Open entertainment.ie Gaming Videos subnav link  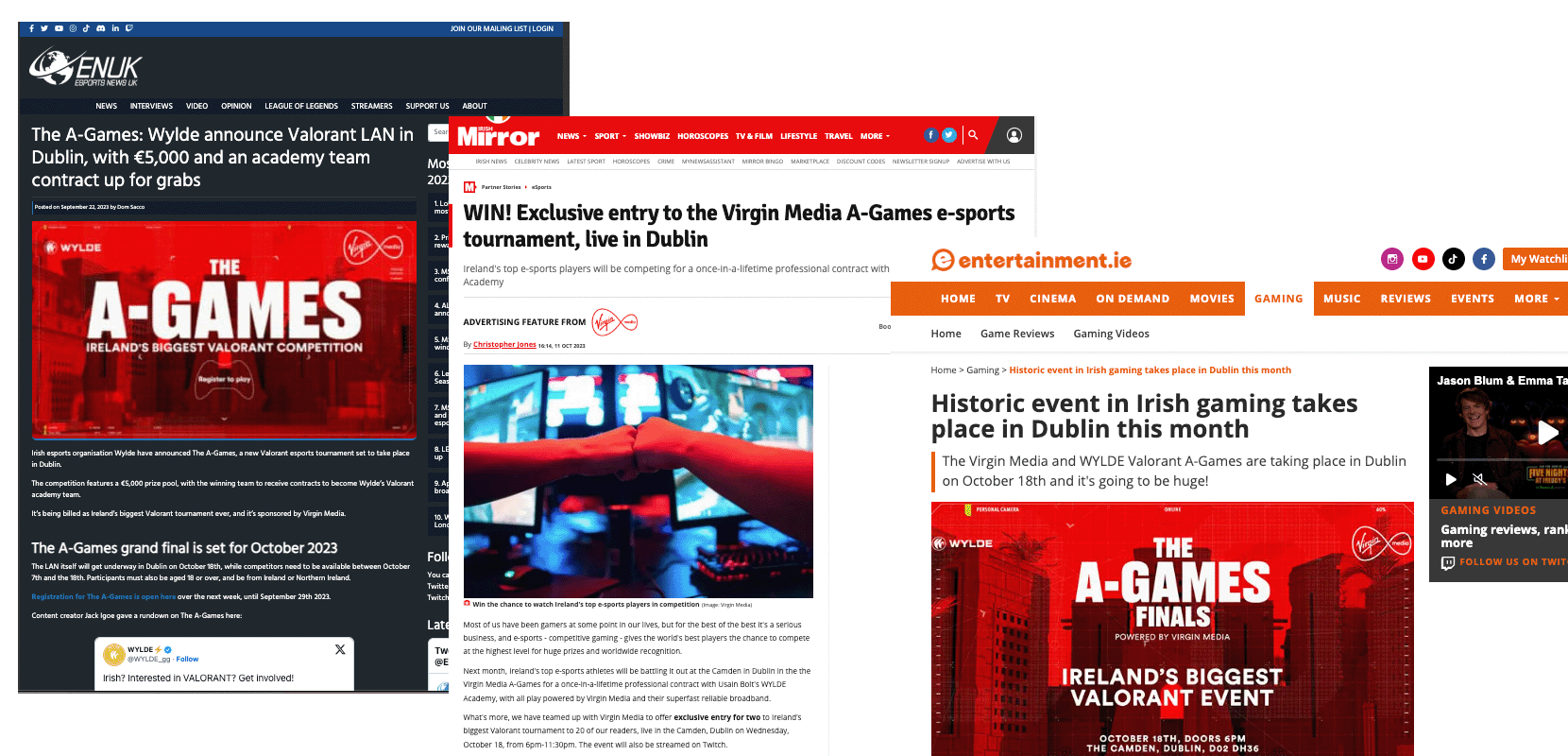tap(1111, 334)
